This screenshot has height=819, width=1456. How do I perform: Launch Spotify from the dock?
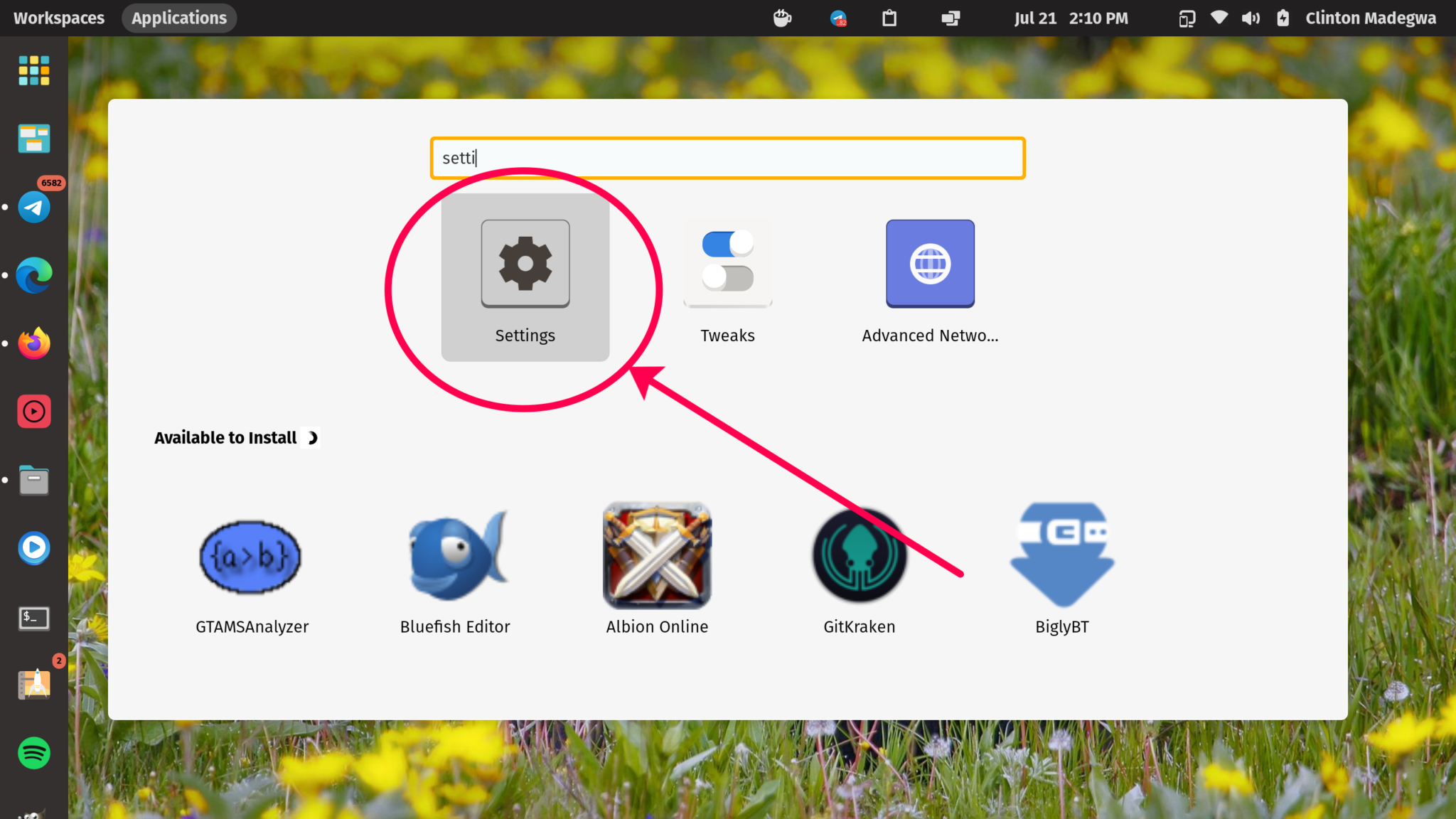[x=34, y=753]
